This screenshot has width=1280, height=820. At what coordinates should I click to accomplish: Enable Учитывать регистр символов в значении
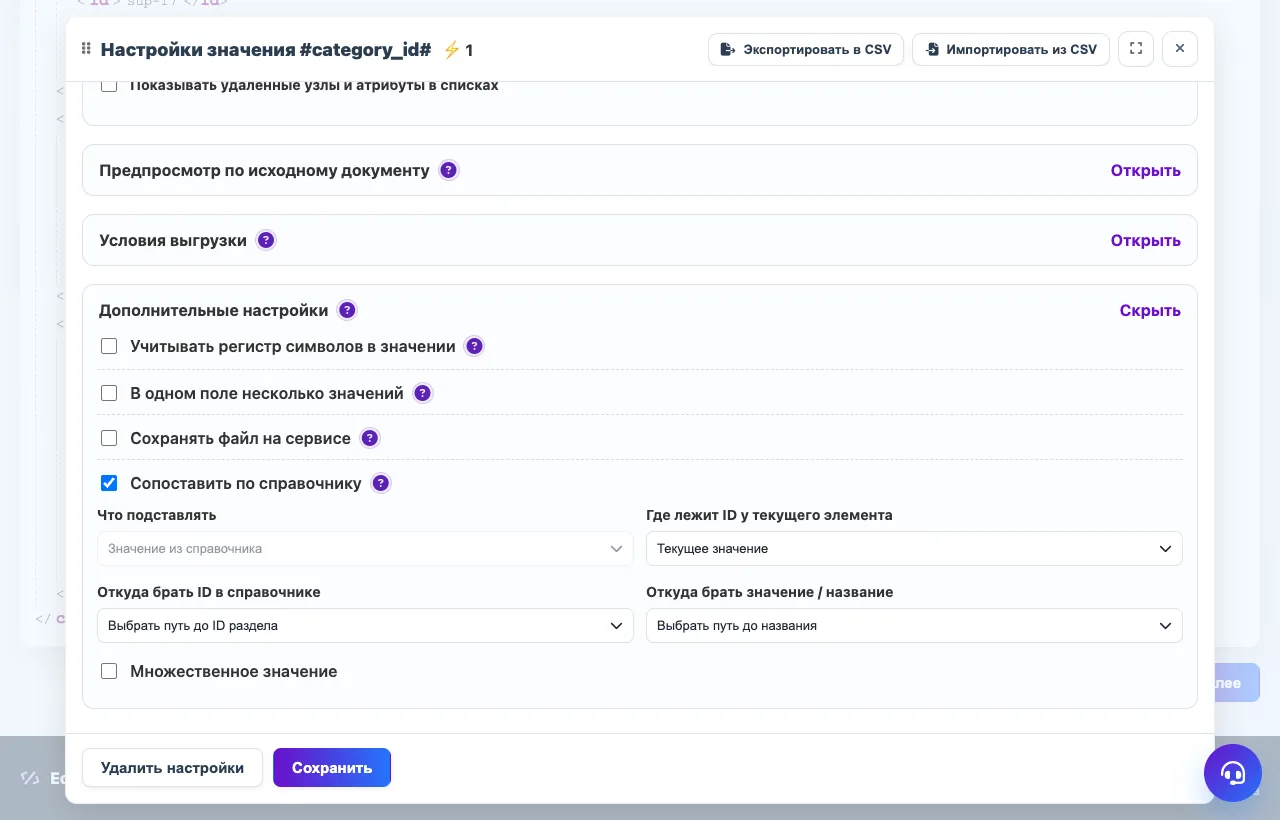109,346
